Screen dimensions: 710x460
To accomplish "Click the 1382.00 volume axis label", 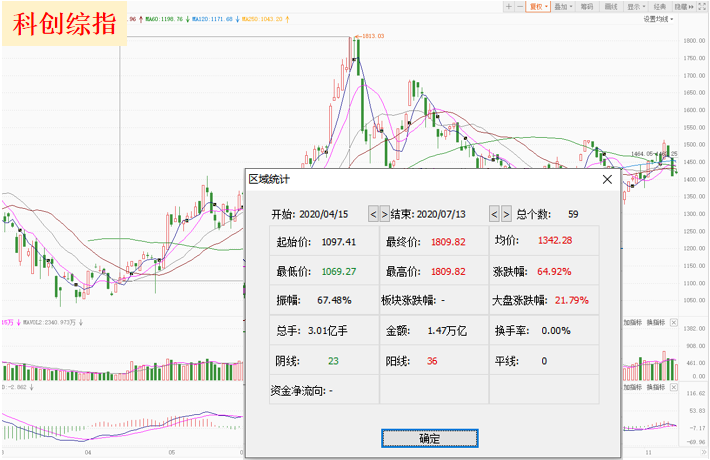I will pos(696,329).
